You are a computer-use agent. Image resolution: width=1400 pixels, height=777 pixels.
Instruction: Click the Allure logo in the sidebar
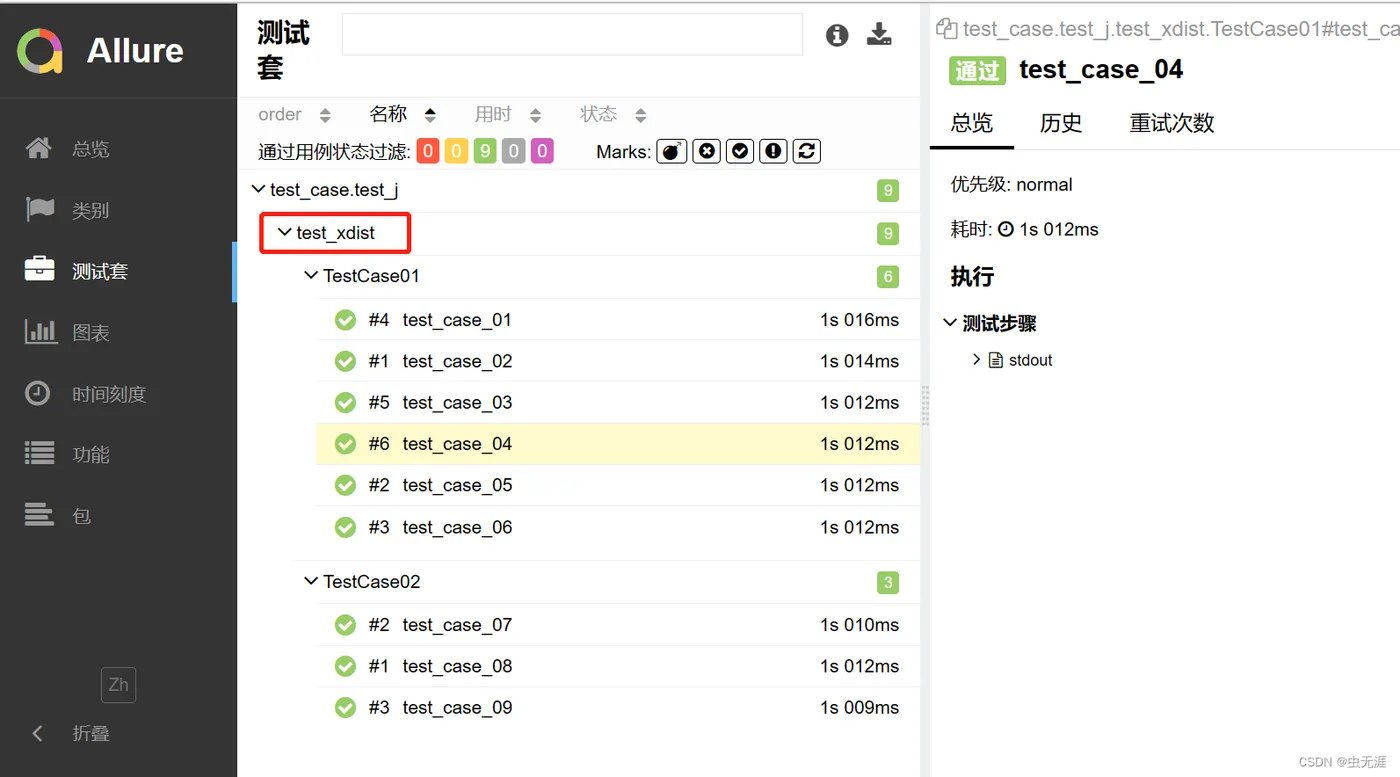100,50
